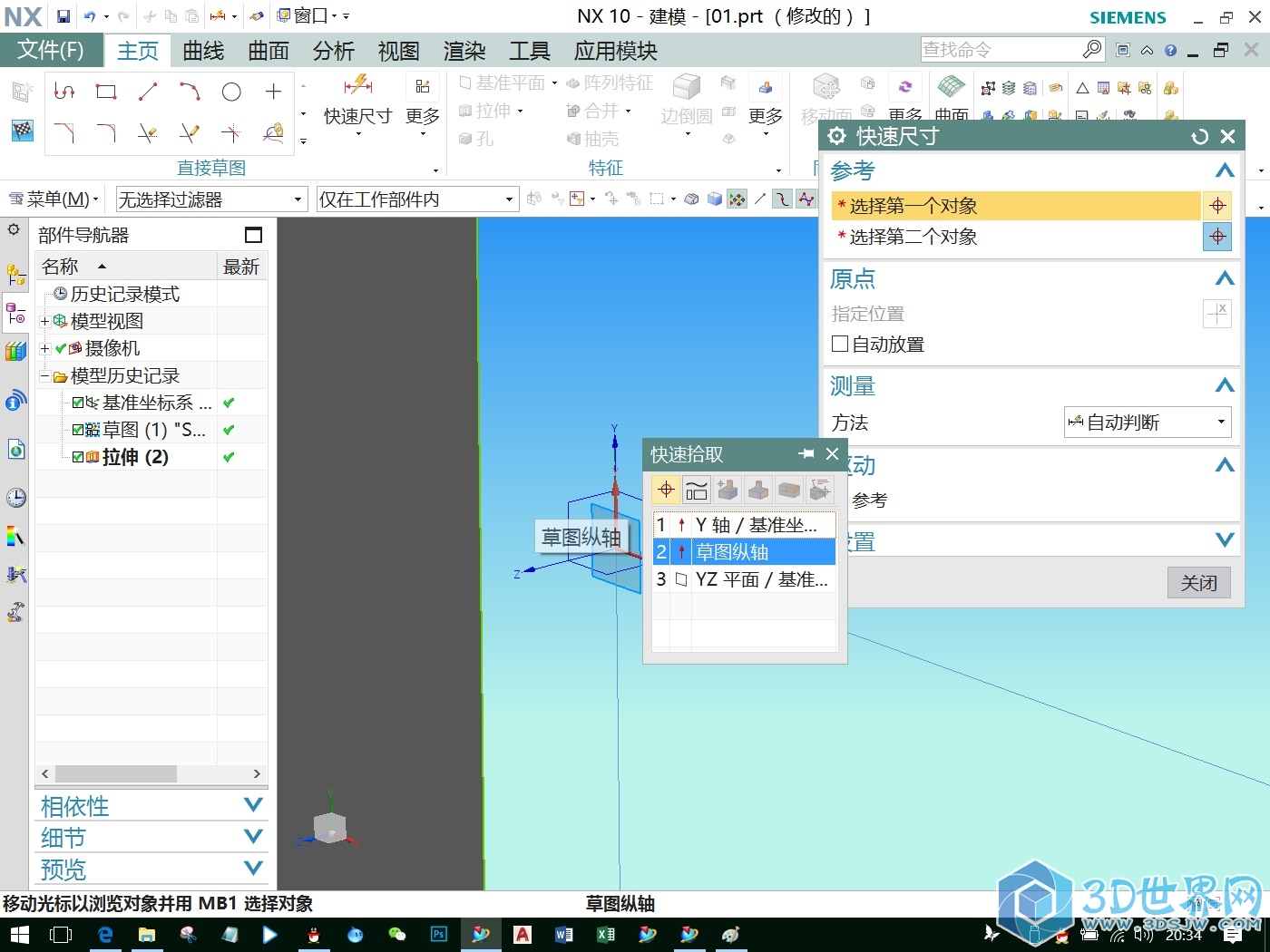Screen dimensions: 1270x952
Task: Open the 方法 自动判断 dropdown
Action: pos(1147,422)
